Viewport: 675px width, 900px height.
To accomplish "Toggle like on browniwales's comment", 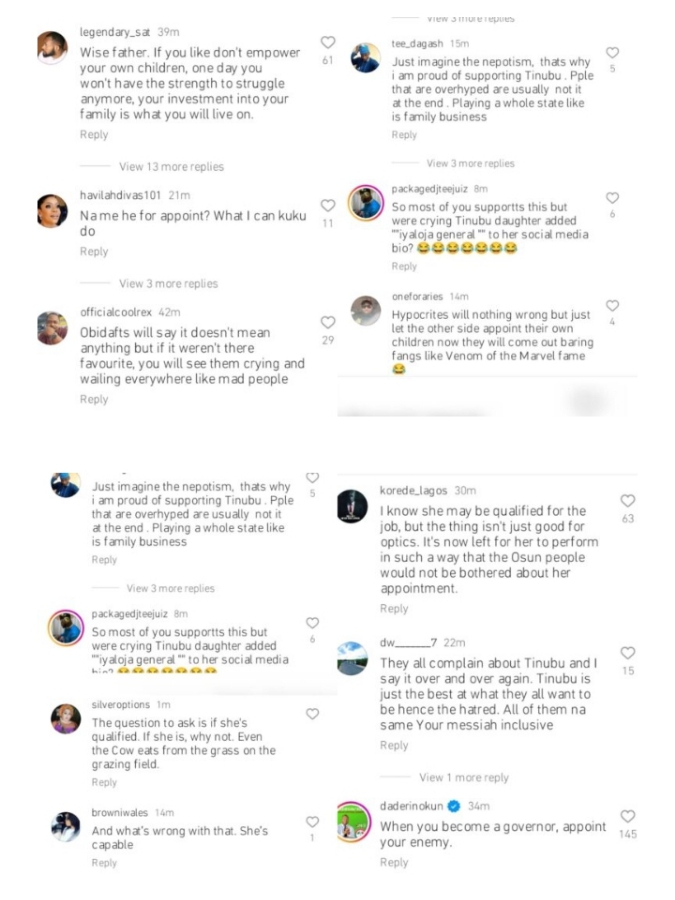I will (x=312, y=820).
